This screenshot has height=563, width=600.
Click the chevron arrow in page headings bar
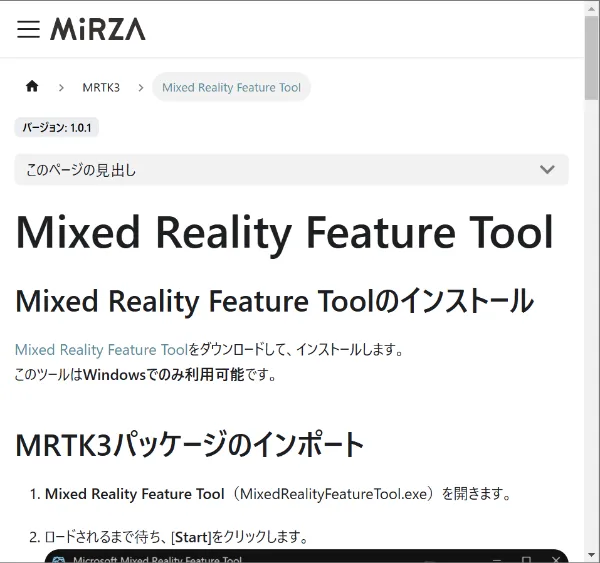(x=547, y=170)
